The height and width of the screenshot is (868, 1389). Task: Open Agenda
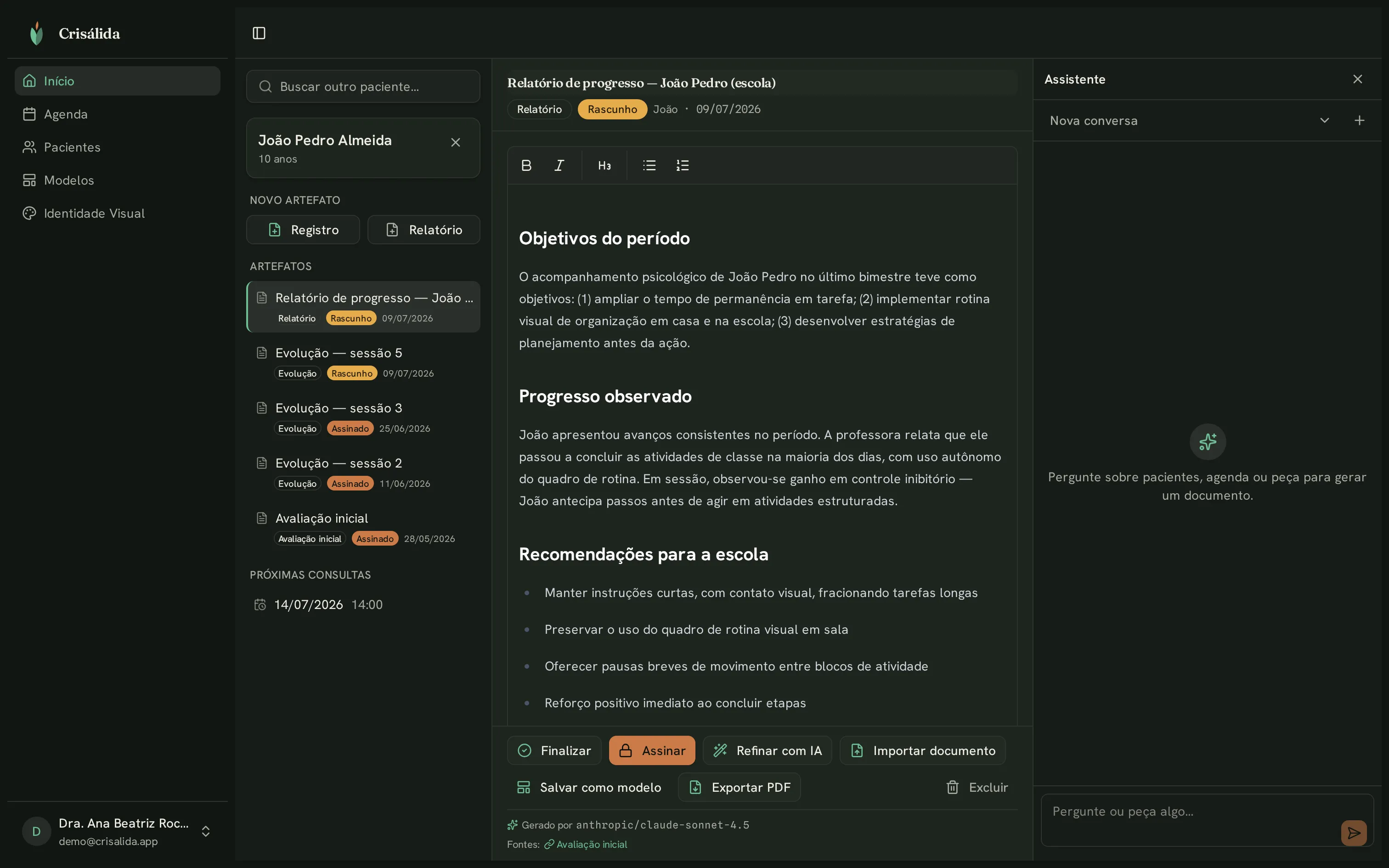(117, 114)
